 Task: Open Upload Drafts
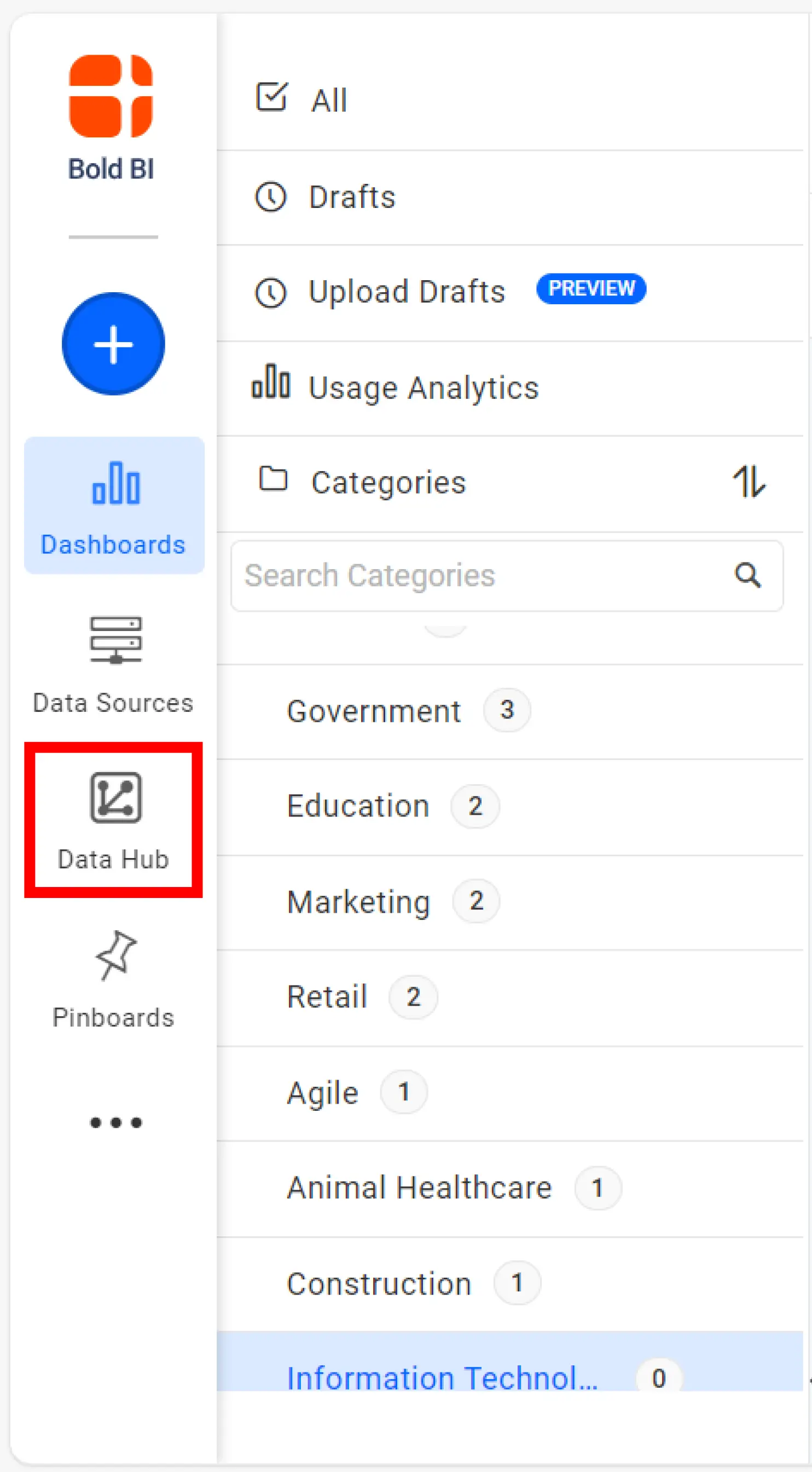(x=407, y=292)
